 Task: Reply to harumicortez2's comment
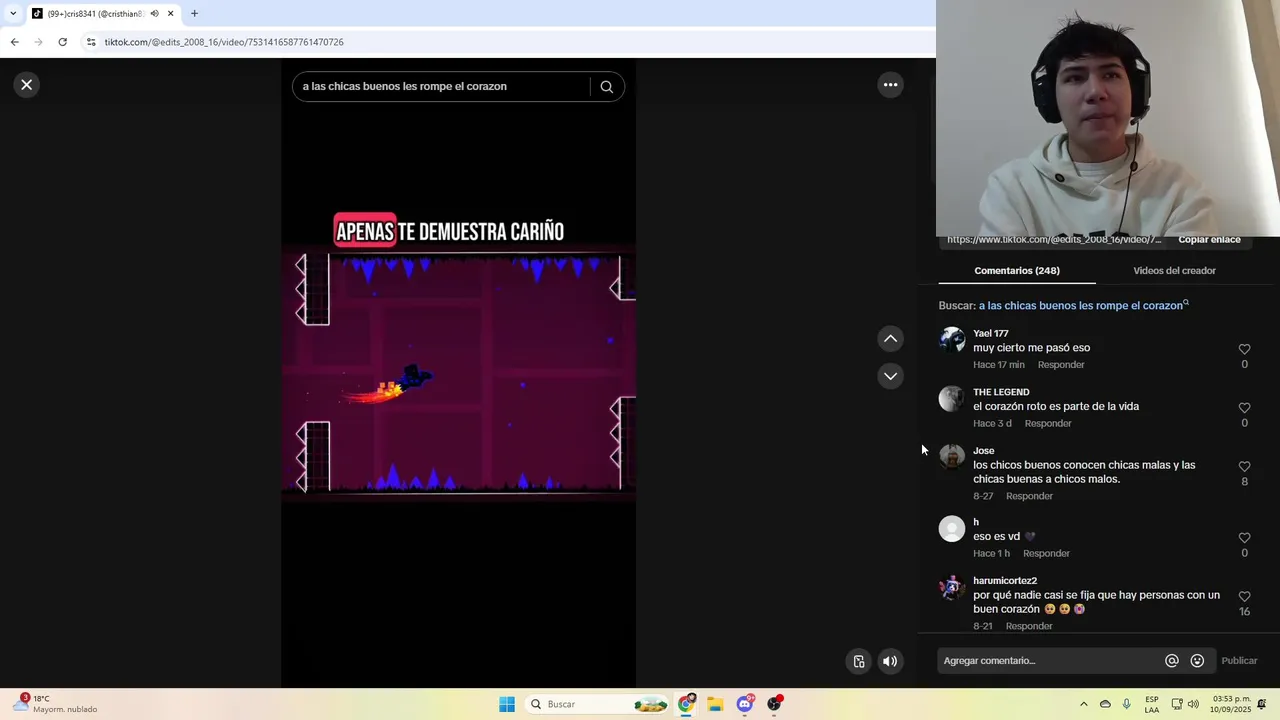[x=1029, y=627]
